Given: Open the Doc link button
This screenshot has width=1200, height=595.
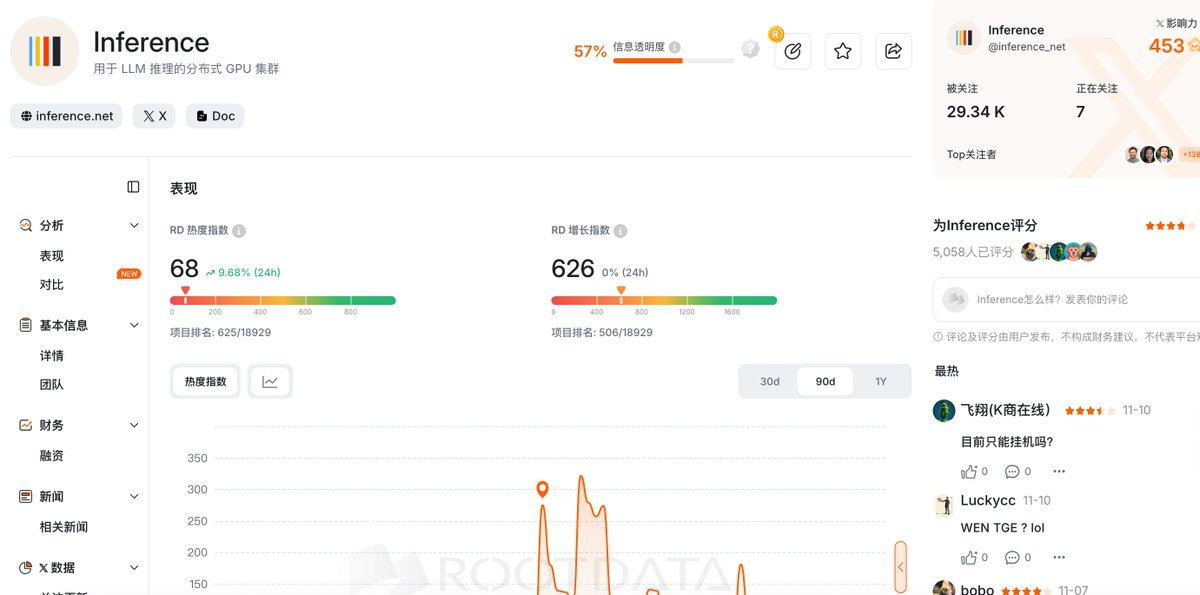Looking at the screenshot, I should [215, 116].
